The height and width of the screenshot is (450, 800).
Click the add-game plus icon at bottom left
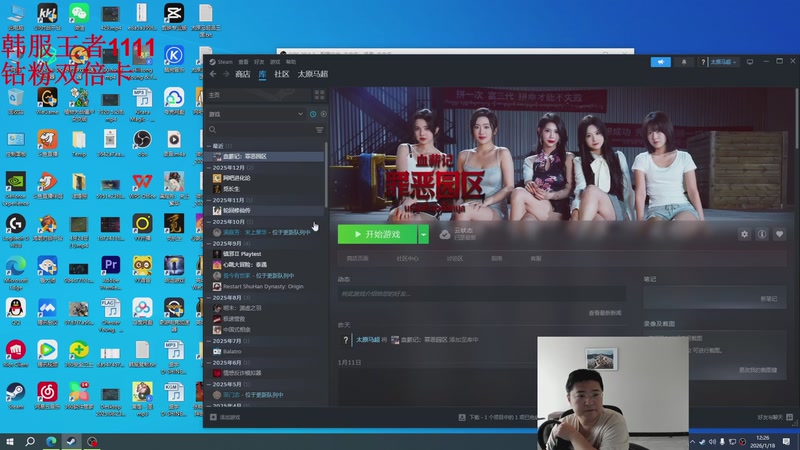(213, 417)
